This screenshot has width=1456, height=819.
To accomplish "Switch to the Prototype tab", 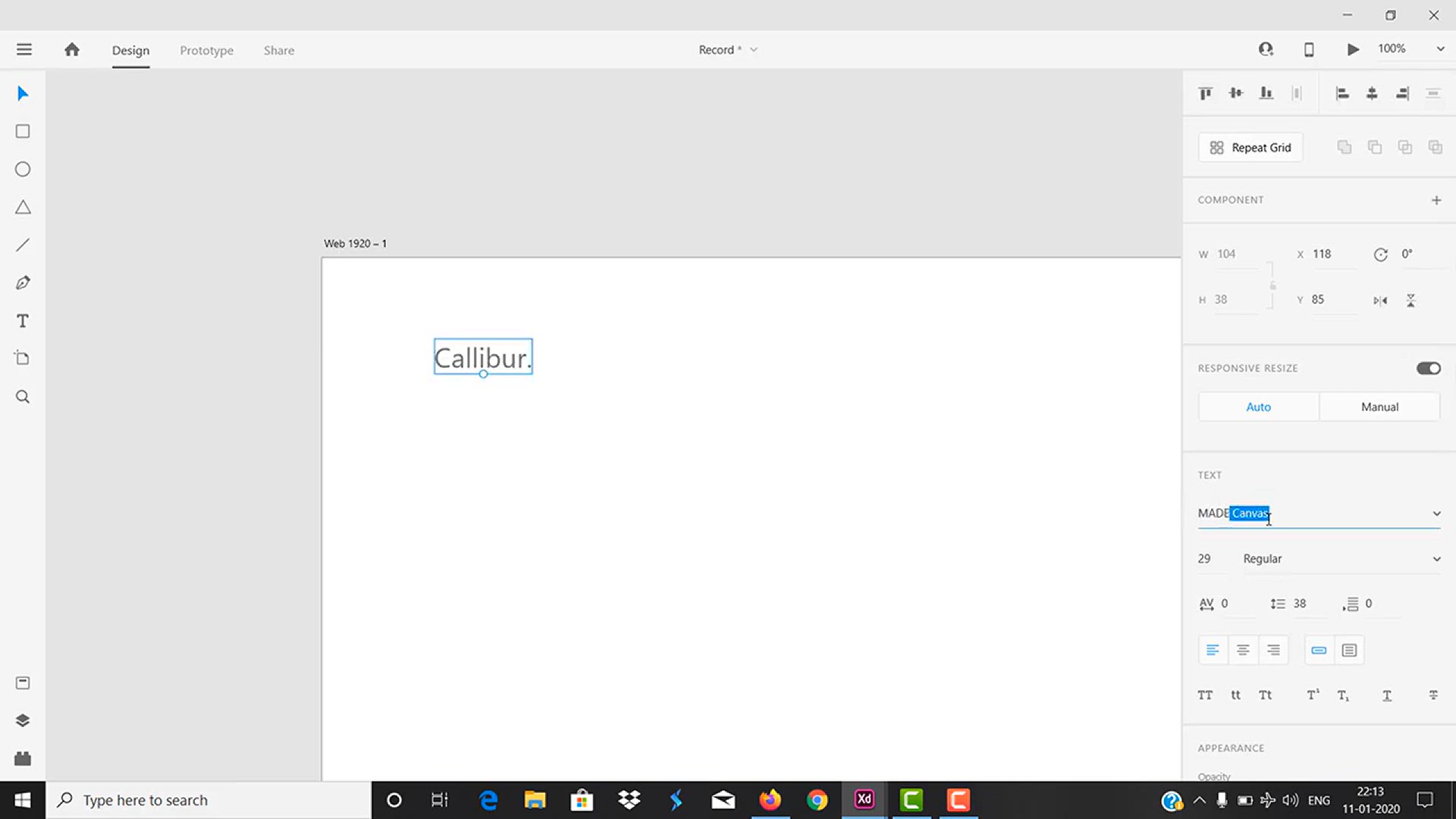I will tap(206, 50).
